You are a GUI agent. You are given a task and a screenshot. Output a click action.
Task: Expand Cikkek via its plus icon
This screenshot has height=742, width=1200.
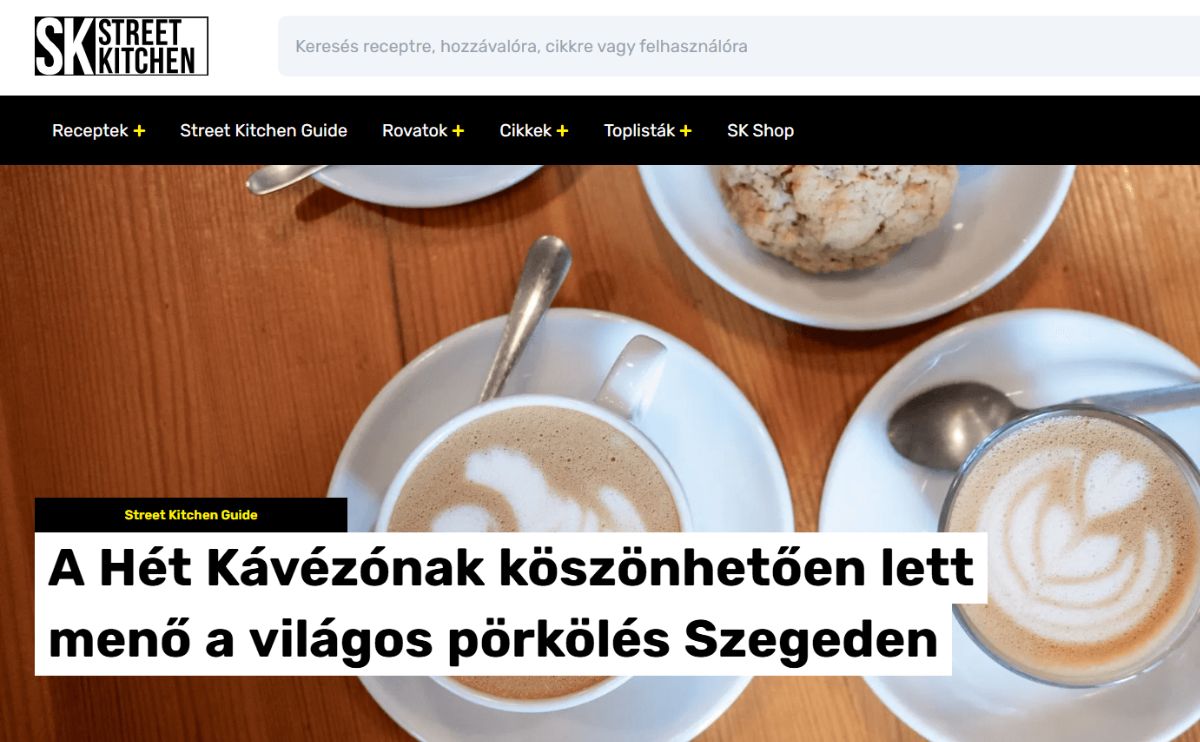[x=562, y=131]
